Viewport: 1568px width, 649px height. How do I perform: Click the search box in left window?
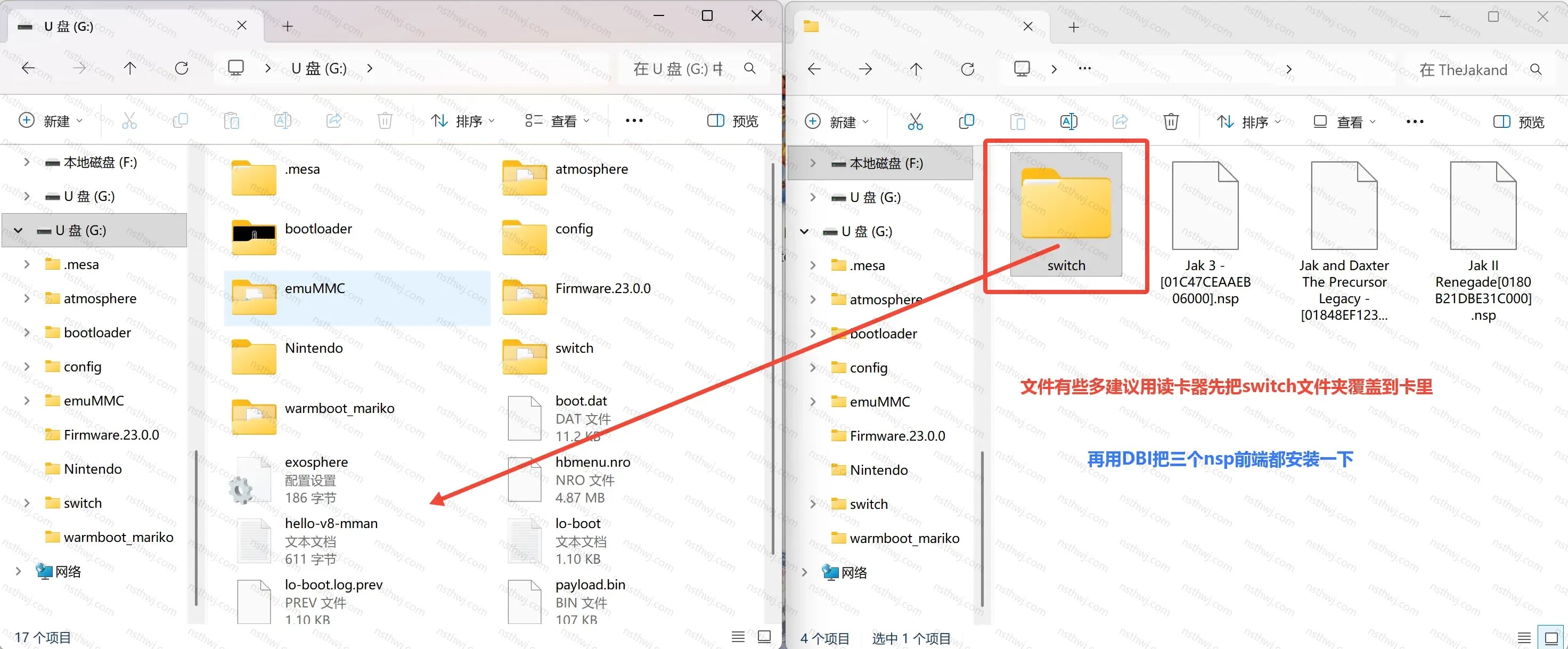692,68
